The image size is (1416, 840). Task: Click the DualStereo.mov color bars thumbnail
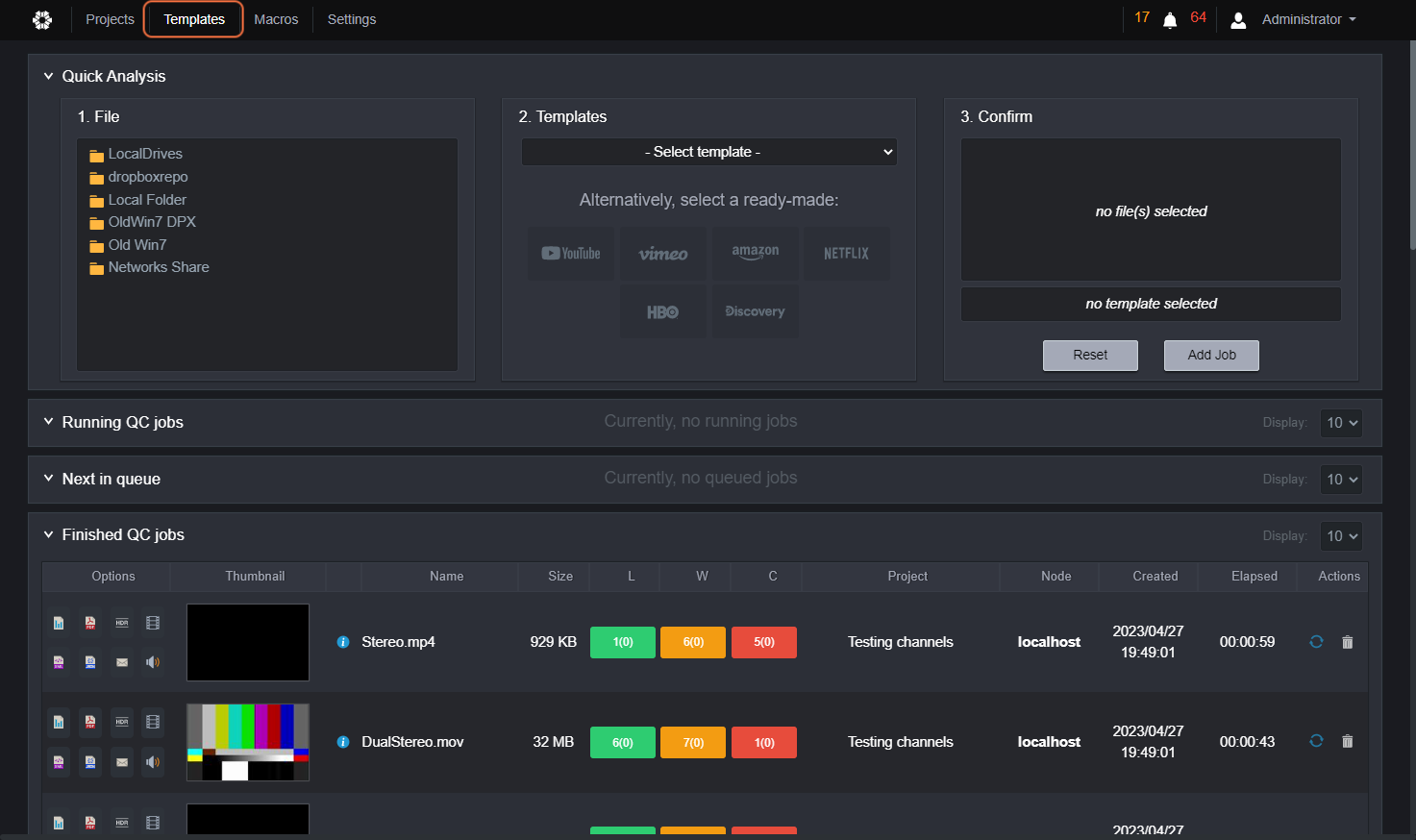[x=248, y=742]
